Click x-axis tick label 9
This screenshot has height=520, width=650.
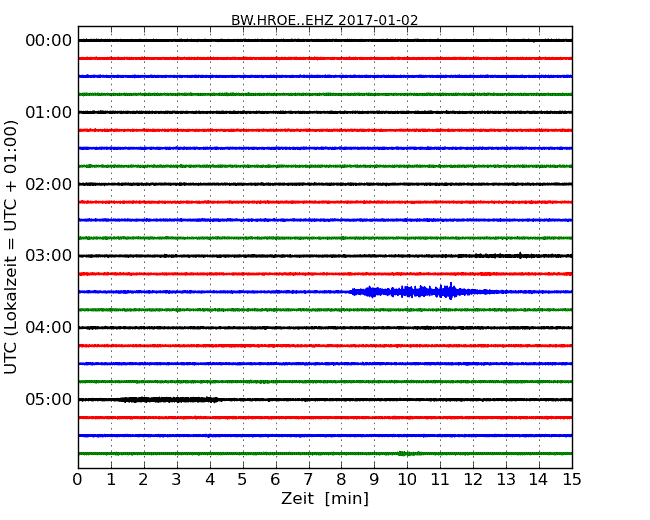[374, 480]
